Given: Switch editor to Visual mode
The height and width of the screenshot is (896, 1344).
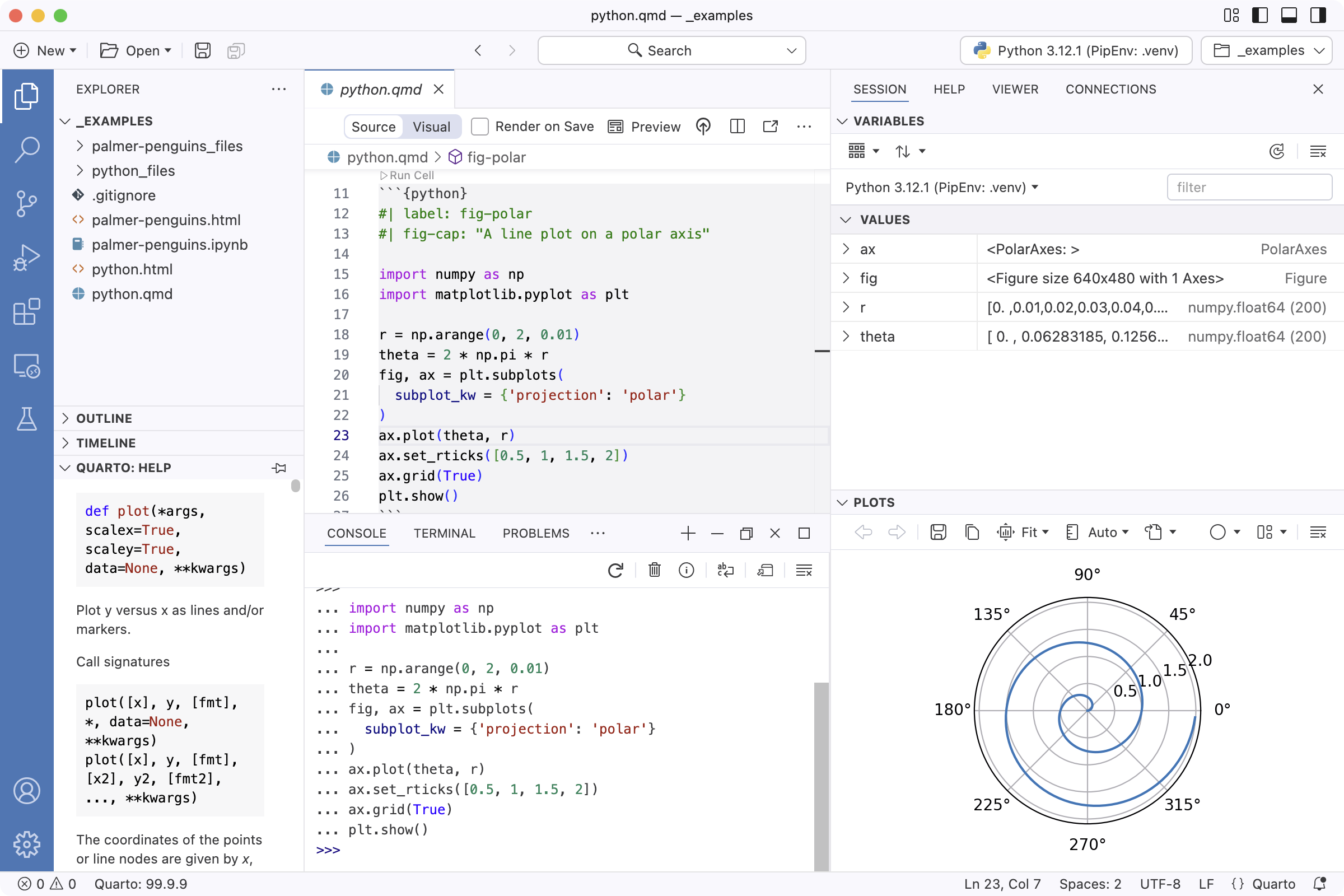Looking at the screenshot, I should pyautogui.click(x=431, y=127).
